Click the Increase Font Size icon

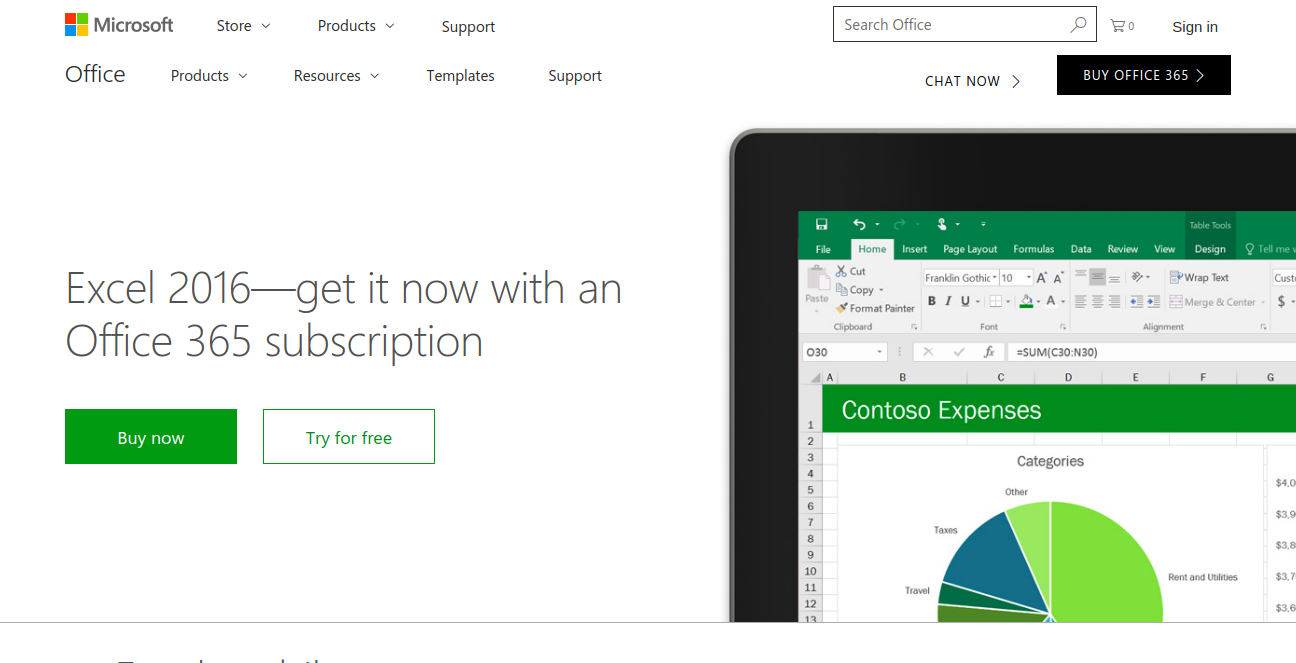point(1041,278)
